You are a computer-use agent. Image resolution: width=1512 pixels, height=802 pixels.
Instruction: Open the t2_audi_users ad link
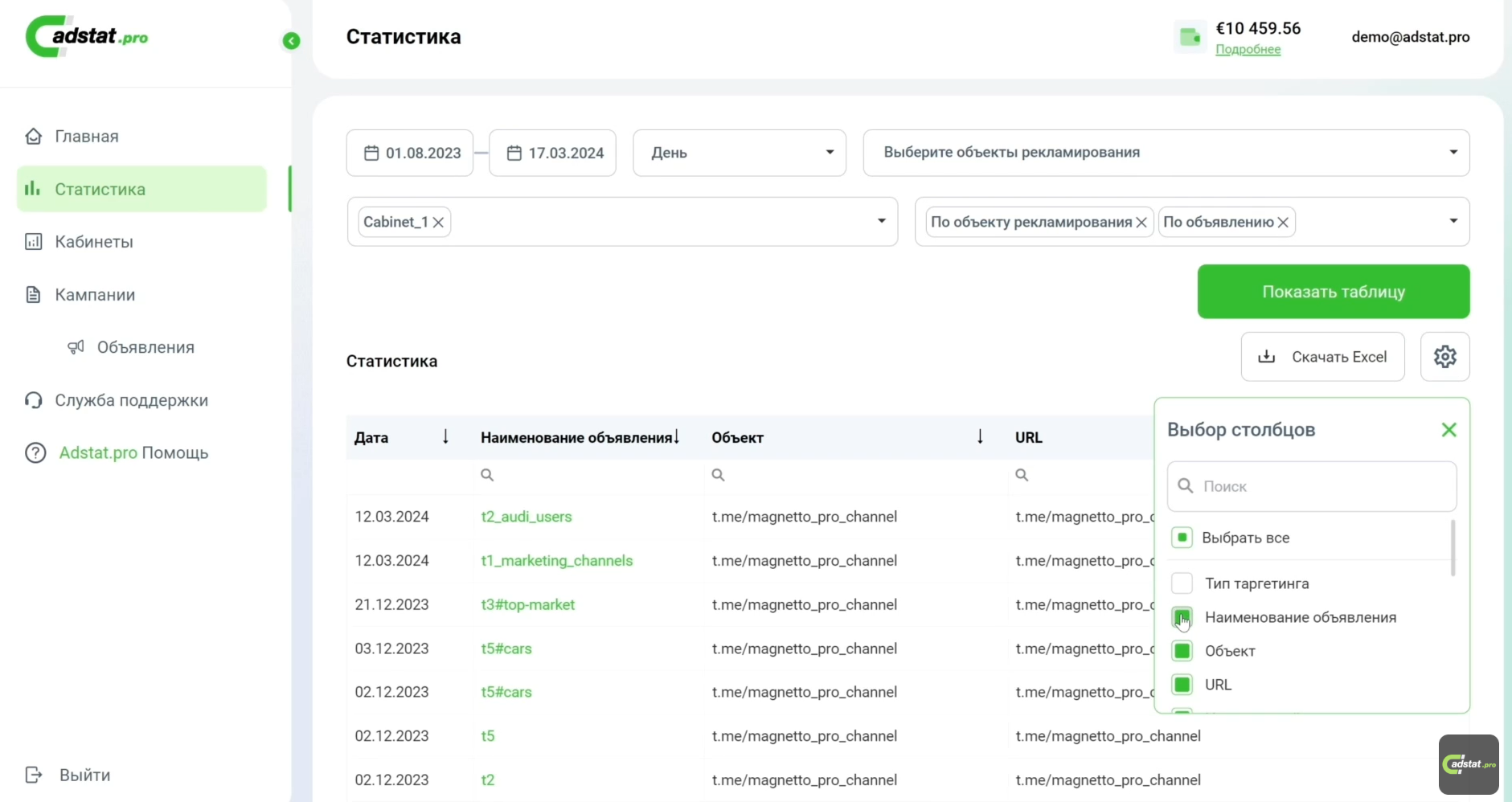(527, 517)
